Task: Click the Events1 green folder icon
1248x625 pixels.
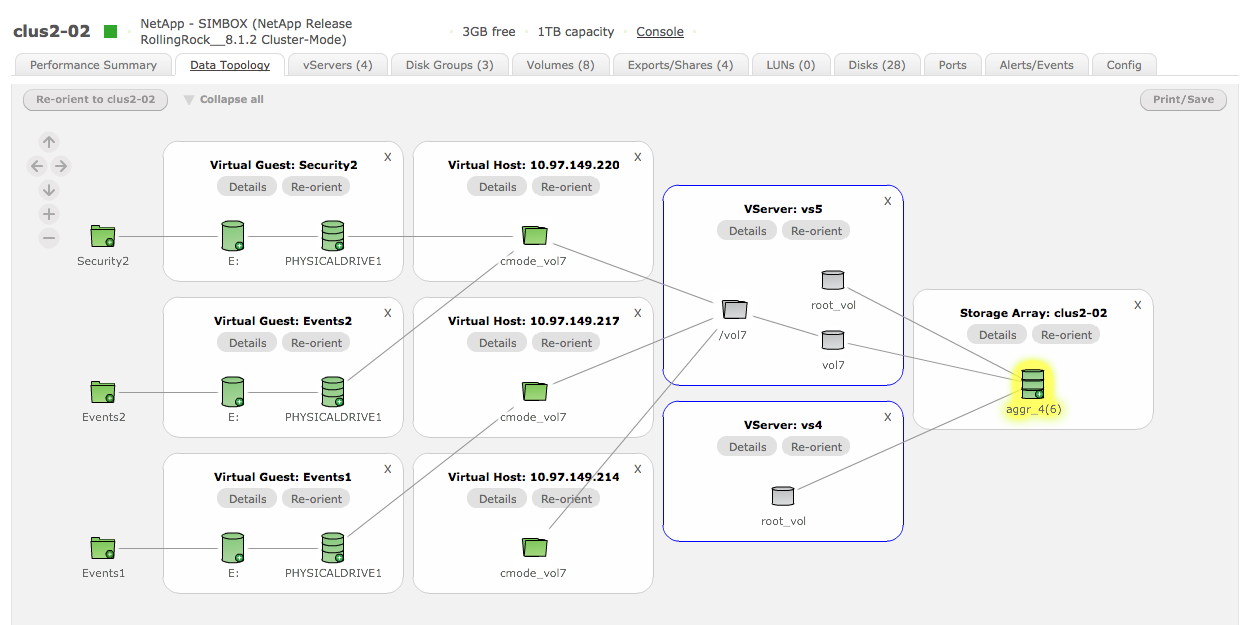Action: [x=103, y=548]
